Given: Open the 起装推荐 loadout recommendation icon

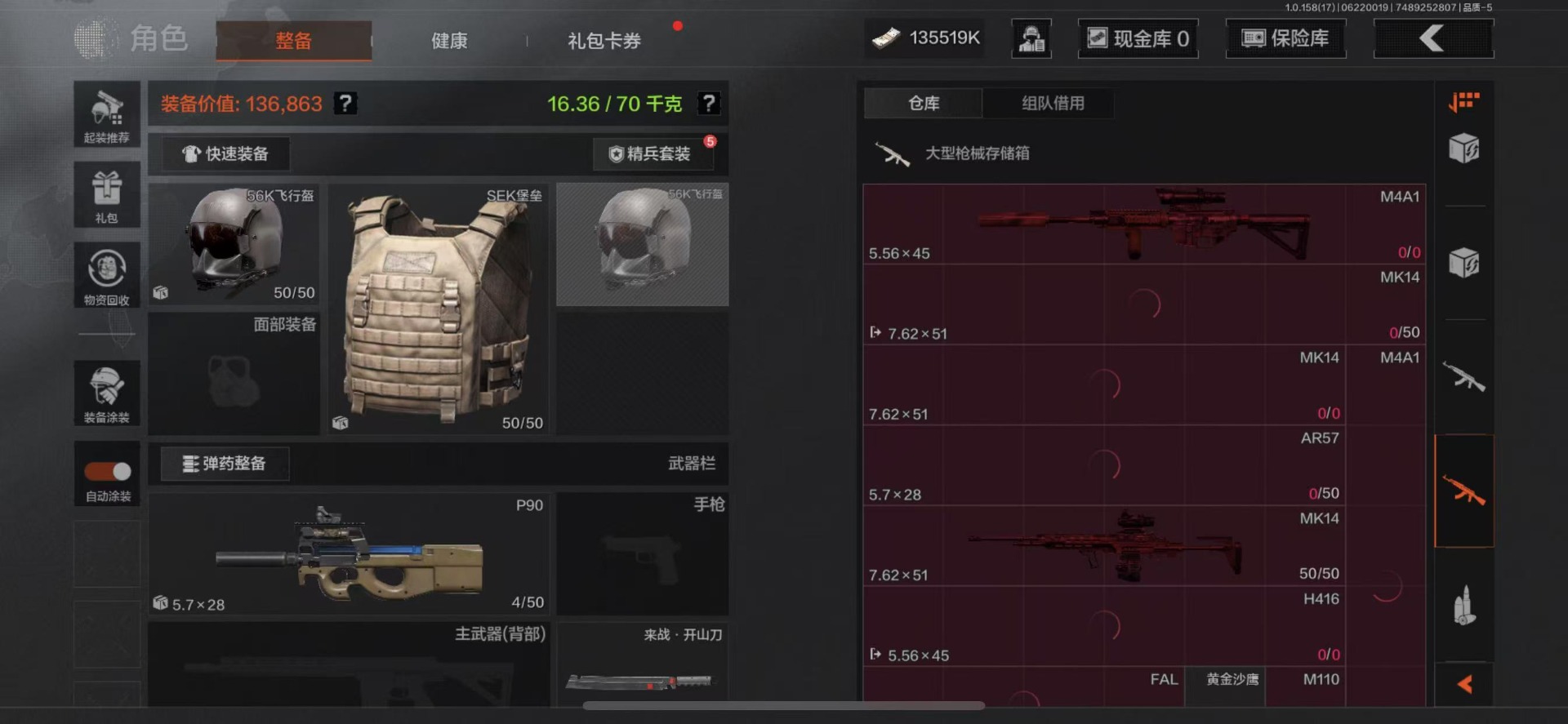Looking at the screenshot, I should pyautogui.click(x=107, y=114).
